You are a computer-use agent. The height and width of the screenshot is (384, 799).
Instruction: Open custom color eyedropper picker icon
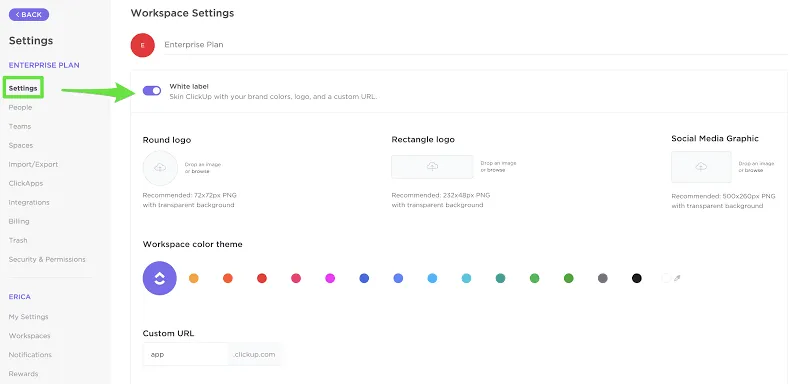(x=677, y=278)
